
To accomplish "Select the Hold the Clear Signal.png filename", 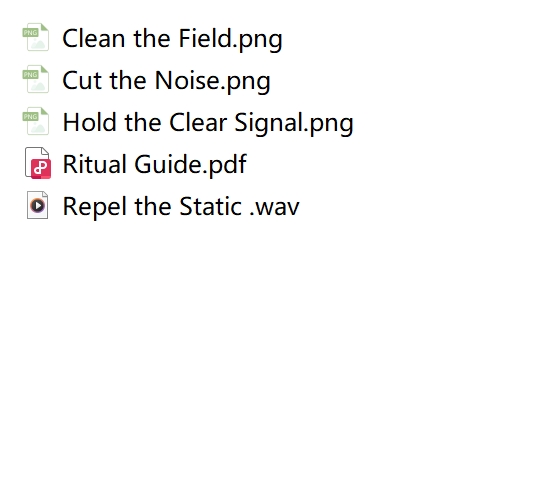I will 208,122.
